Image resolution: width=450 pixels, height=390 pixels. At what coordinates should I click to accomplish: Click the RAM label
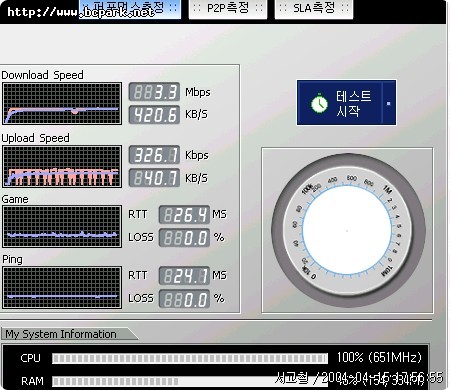(x=32, y=381)
